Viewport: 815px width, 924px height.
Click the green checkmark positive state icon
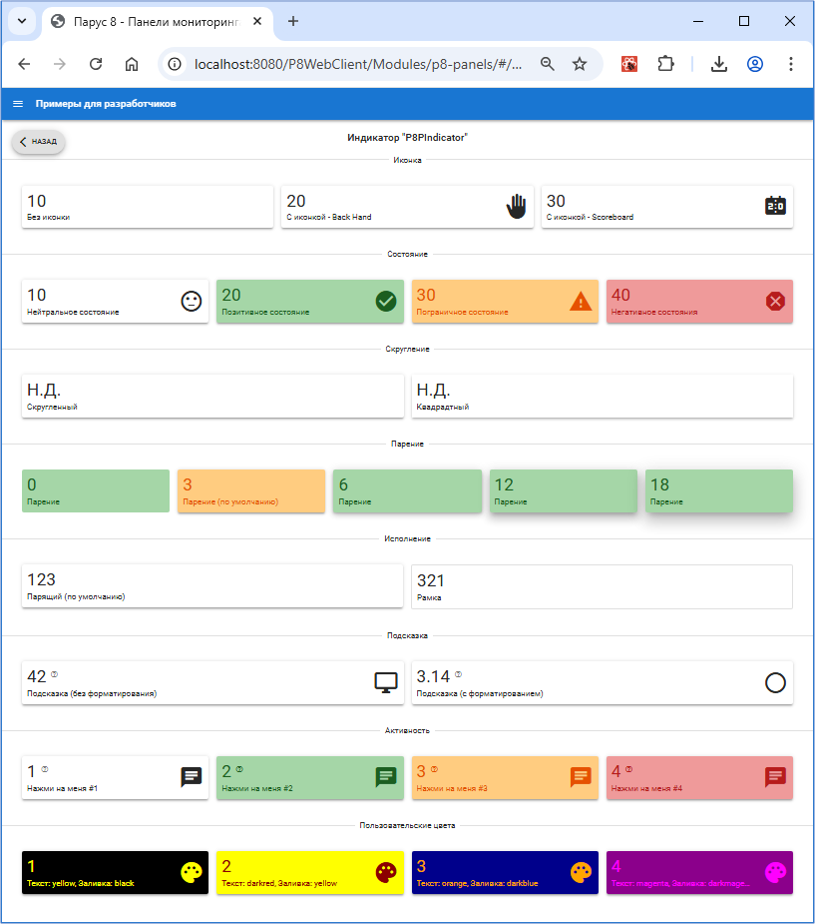[x=385, y=301]
